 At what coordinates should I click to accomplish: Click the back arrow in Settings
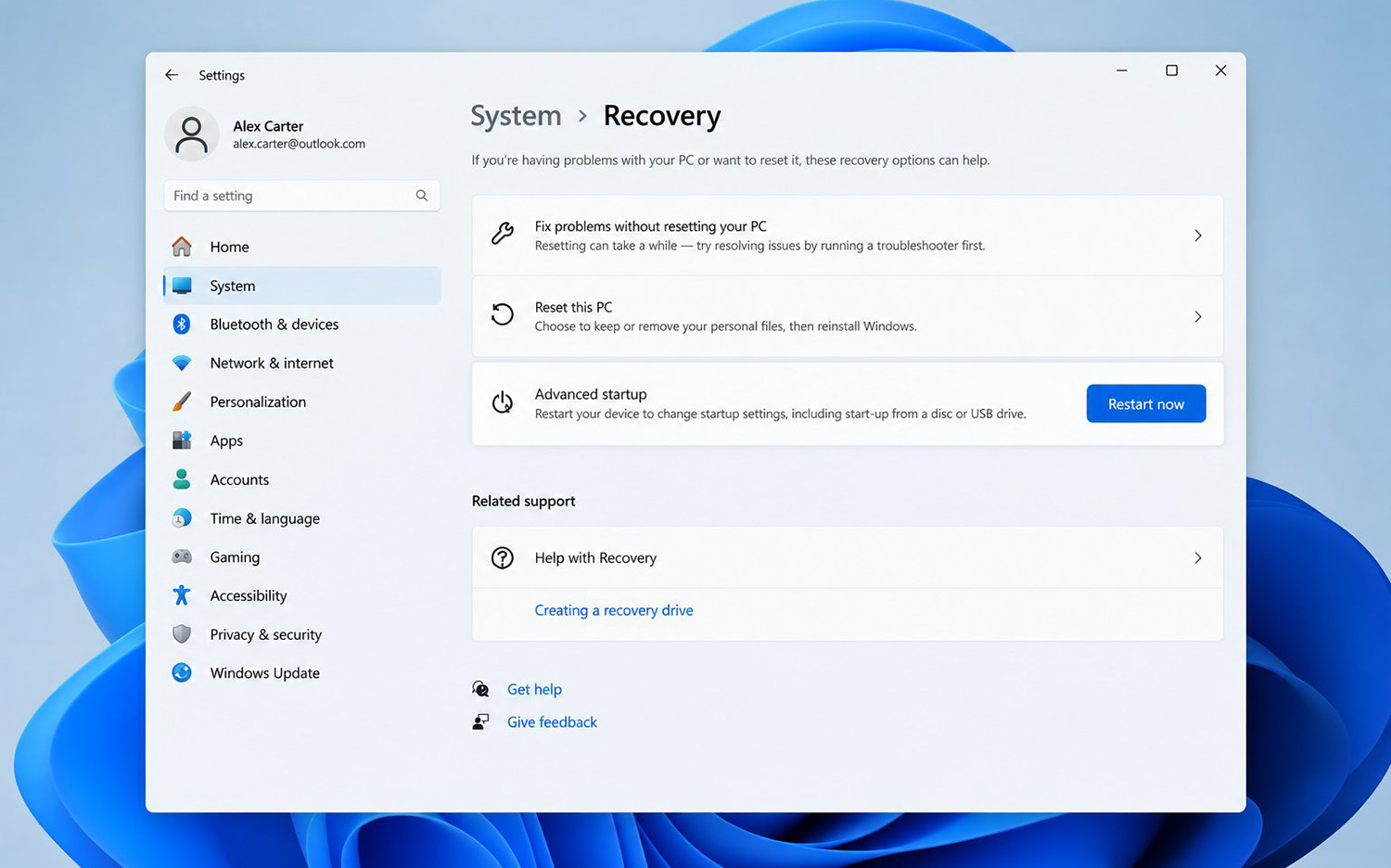click(172, 75)
